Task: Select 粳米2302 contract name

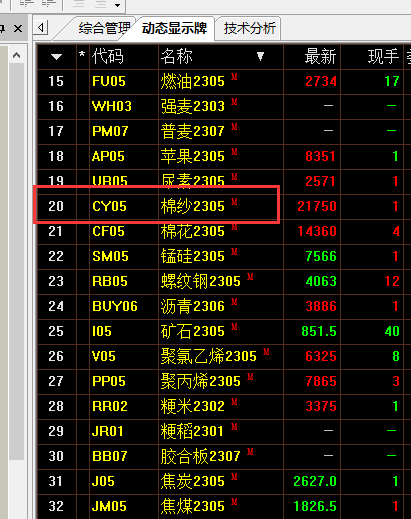Action: click(193, 406)
